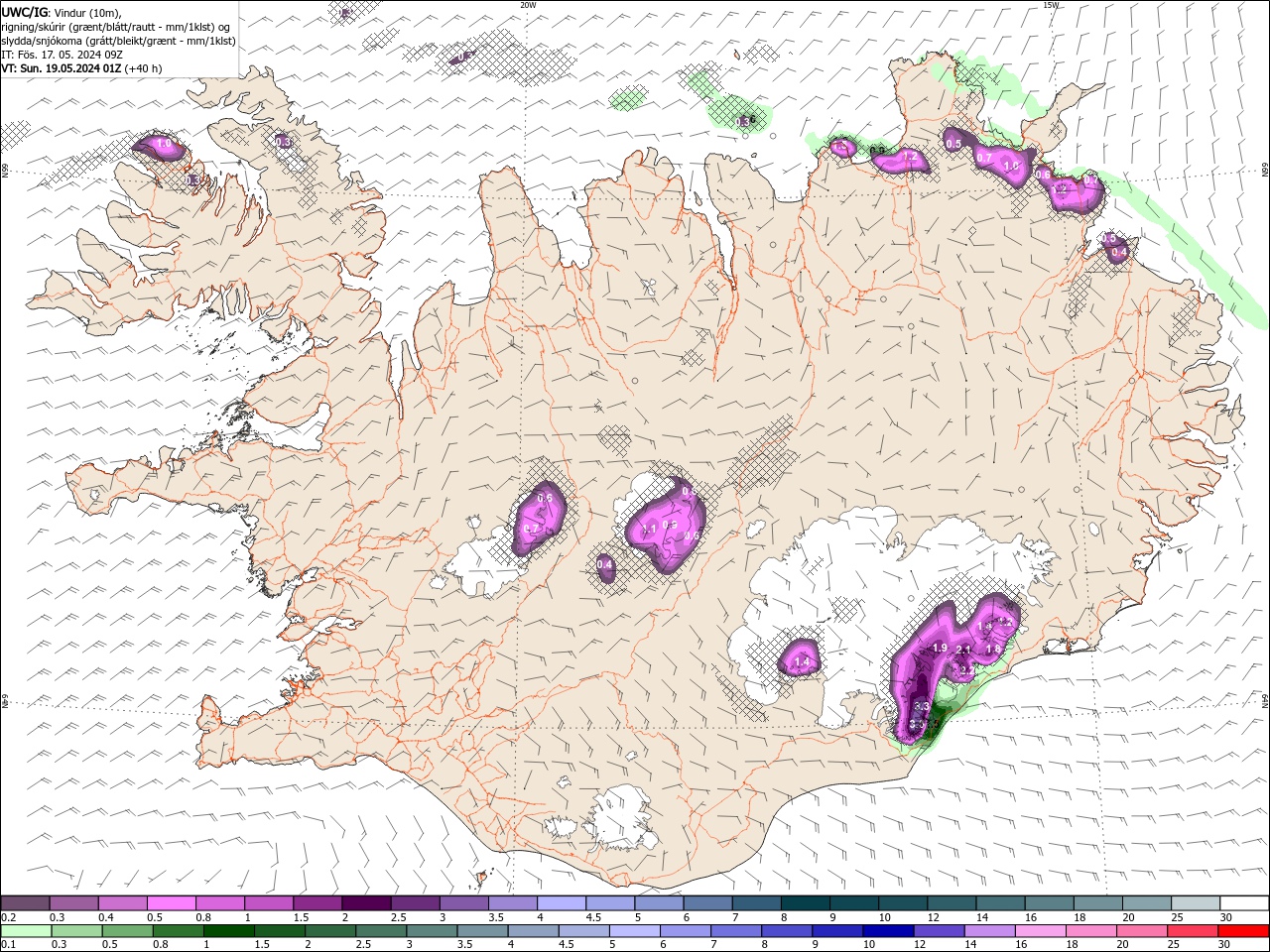
Task: Select the violet rain swatch labeled 12
Action: tap(938, 931)
